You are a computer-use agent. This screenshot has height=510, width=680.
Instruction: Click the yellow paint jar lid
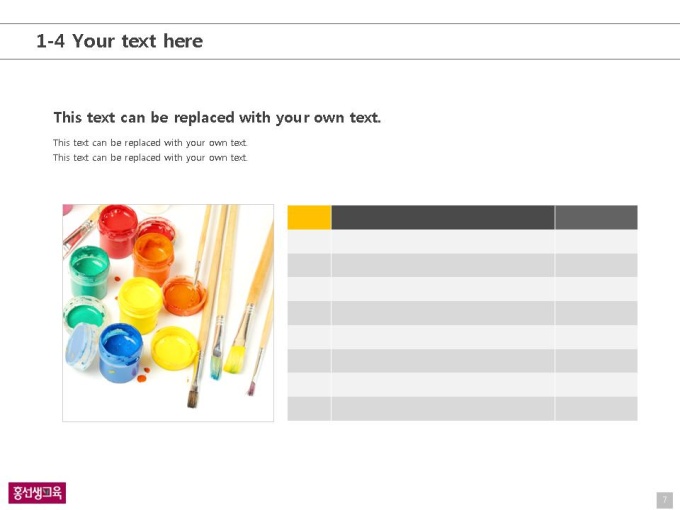tap(175, 348)
